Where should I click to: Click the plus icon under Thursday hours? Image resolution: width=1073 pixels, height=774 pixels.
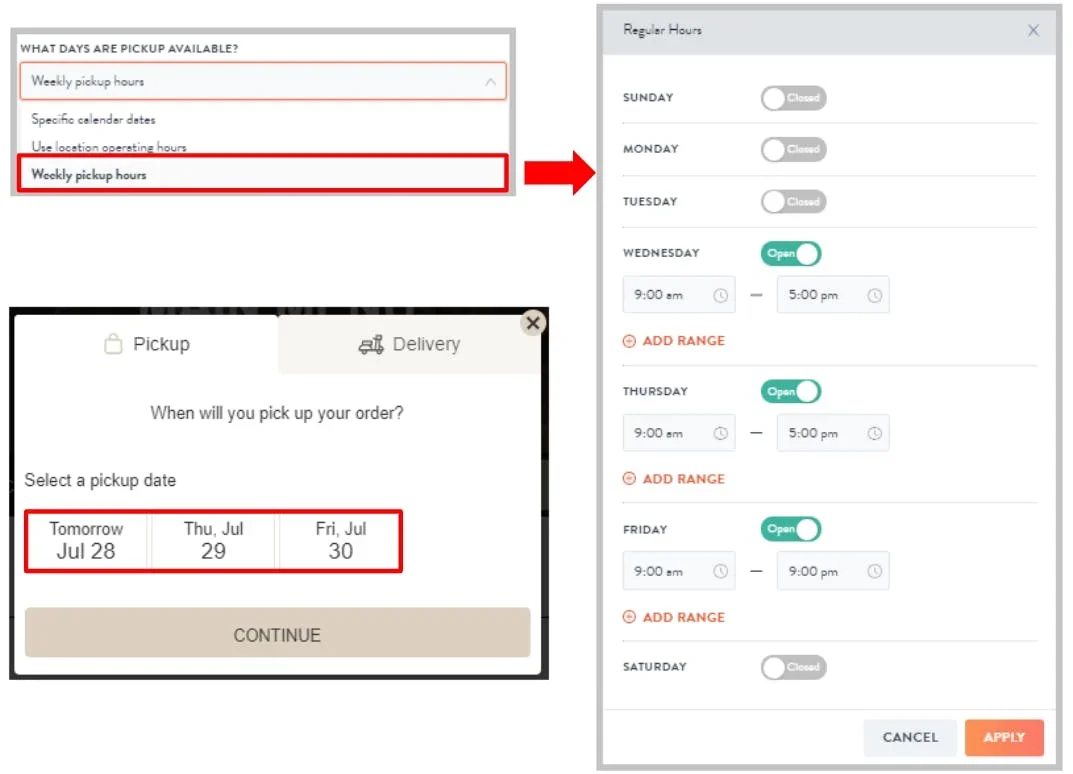[629, 478]
